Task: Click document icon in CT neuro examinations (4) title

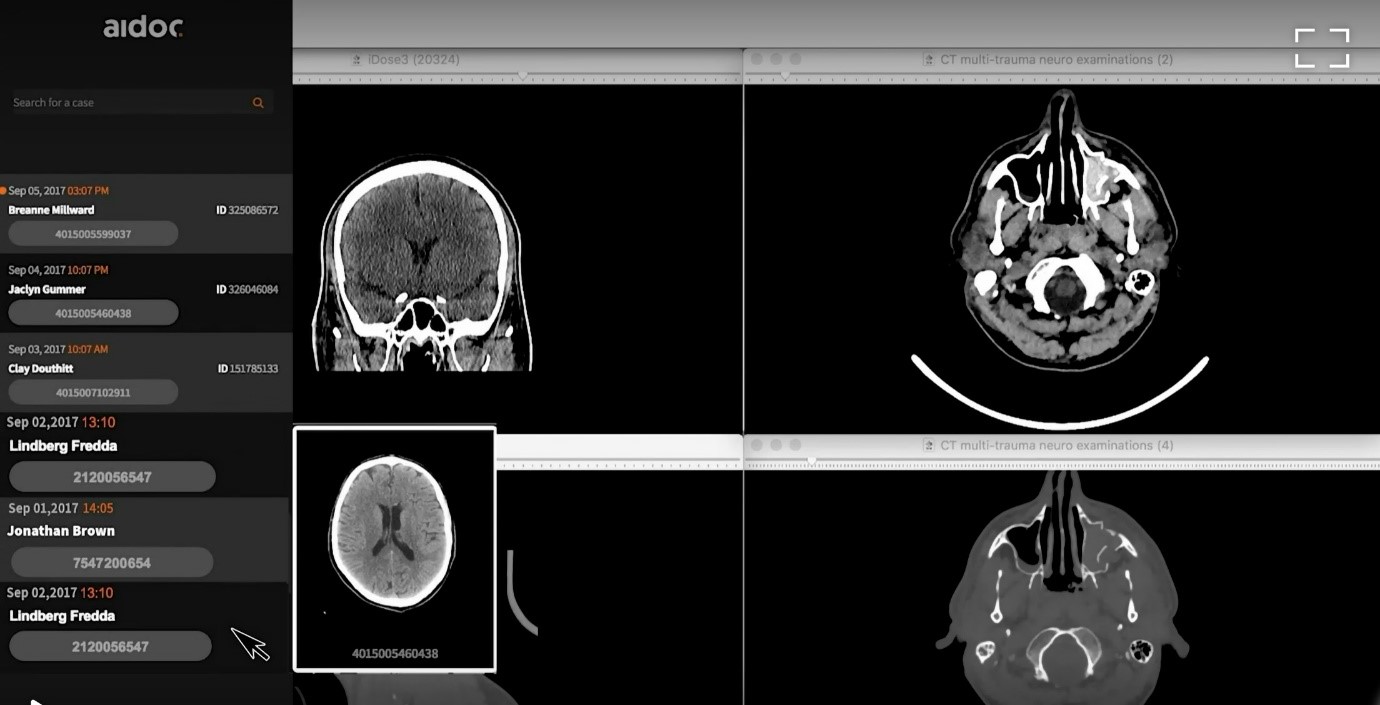Action: point(929,445)
